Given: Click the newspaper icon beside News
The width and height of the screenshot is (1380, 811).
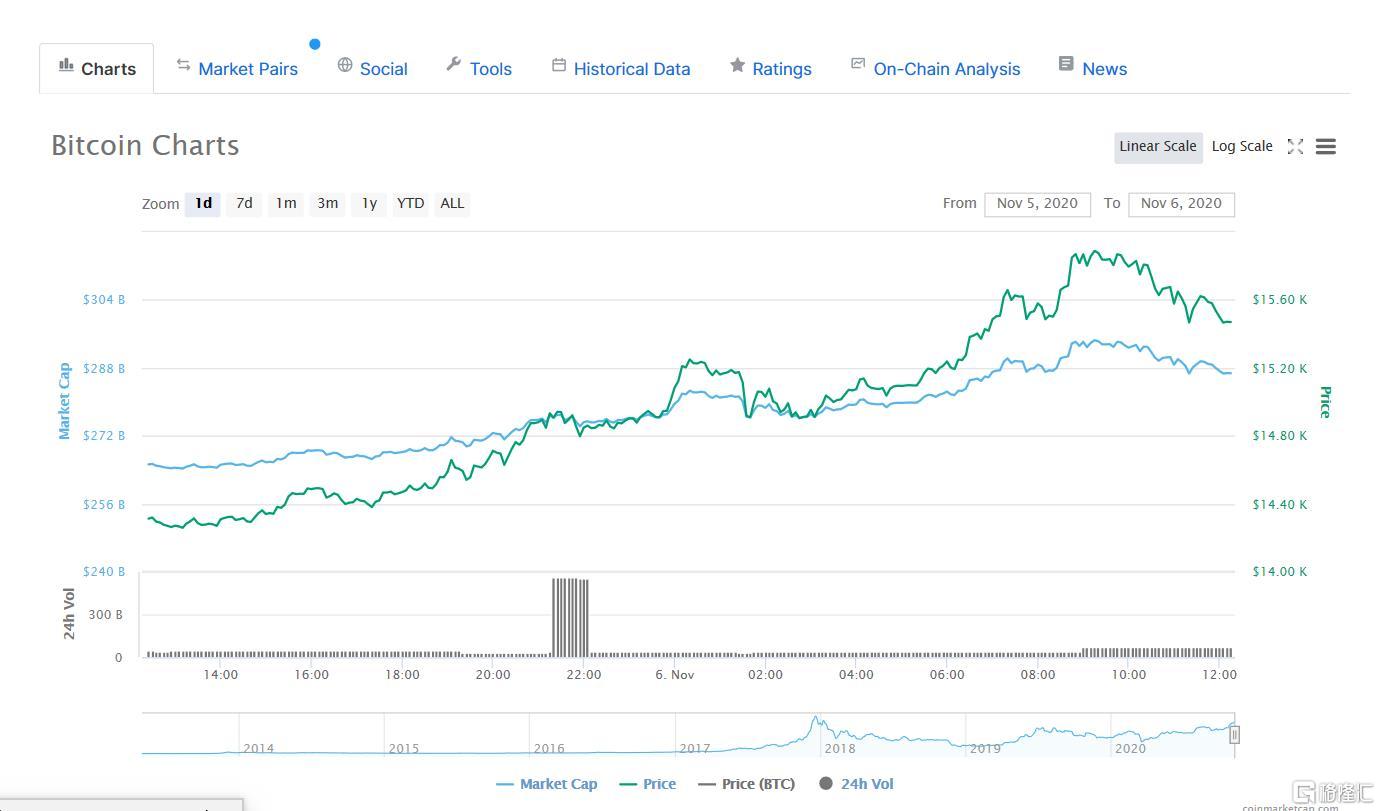Looking at the screenshot, I should pyautogui.click(x=1066, y=64).
